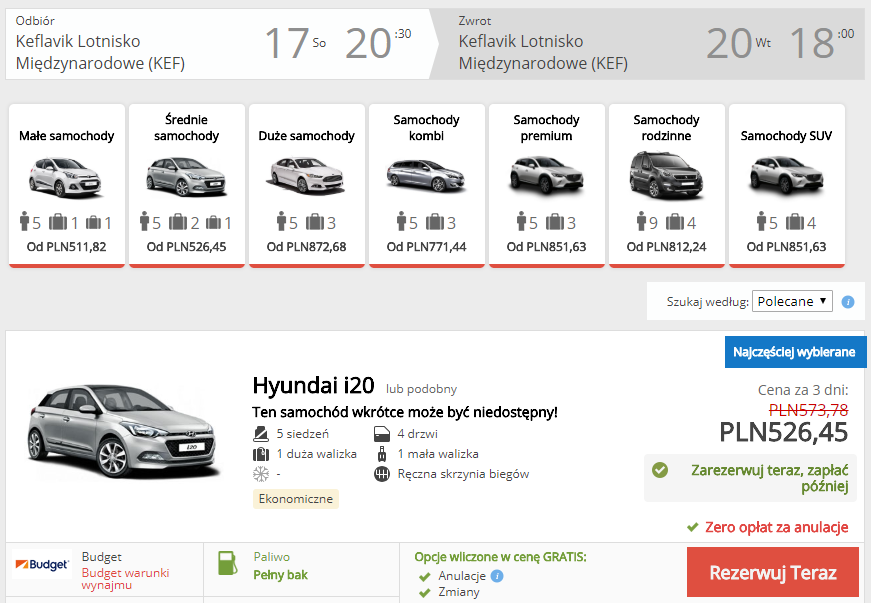This screenshot has width=871, height=603.
Task: Click the Hyundai i20 title
Action: click(x=313, y=385)
